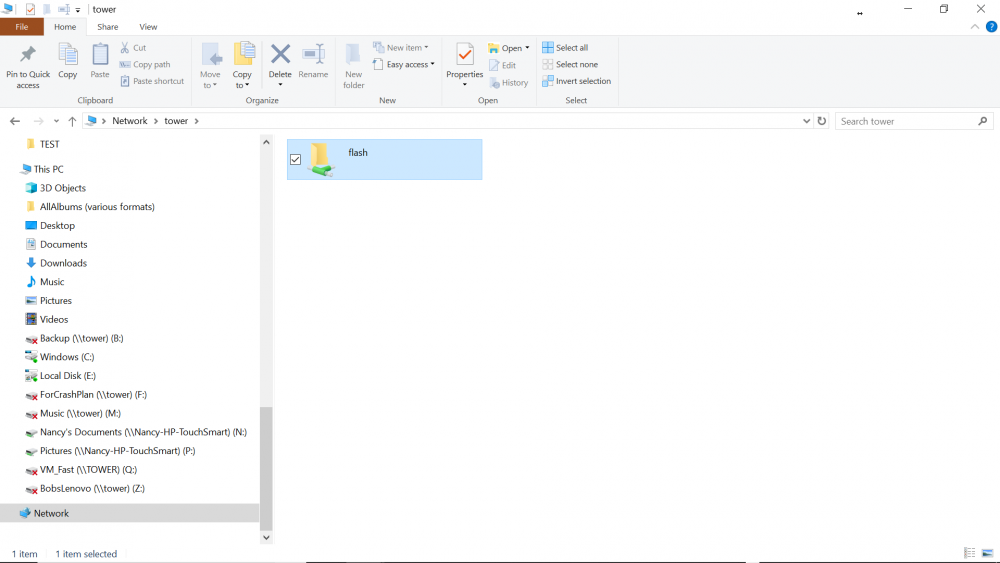Focus the Search tower field
This screenshot has width=1000, height=563.
[x=915, y=121]
